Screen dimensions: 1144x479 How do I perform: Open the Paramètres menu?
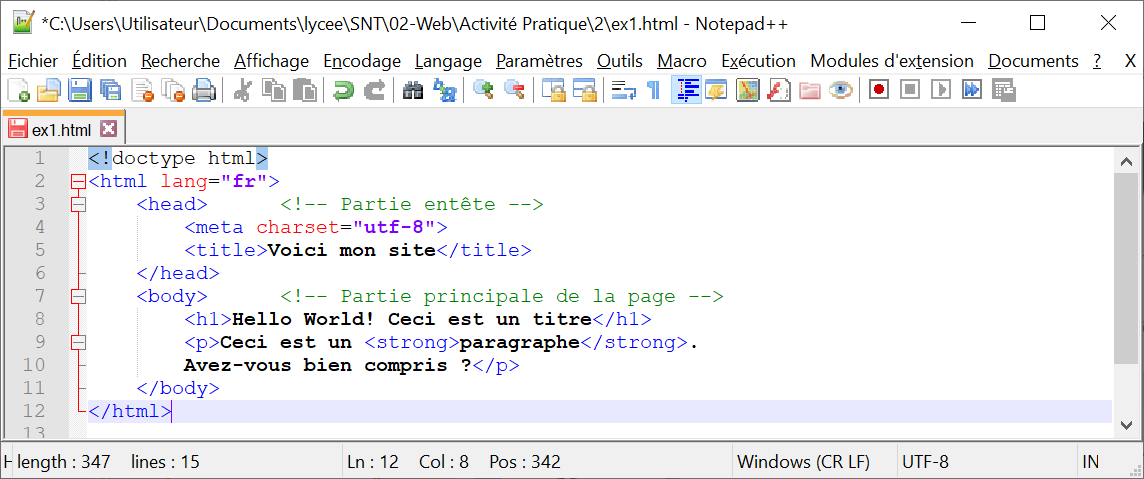click(x=539, y=61)
